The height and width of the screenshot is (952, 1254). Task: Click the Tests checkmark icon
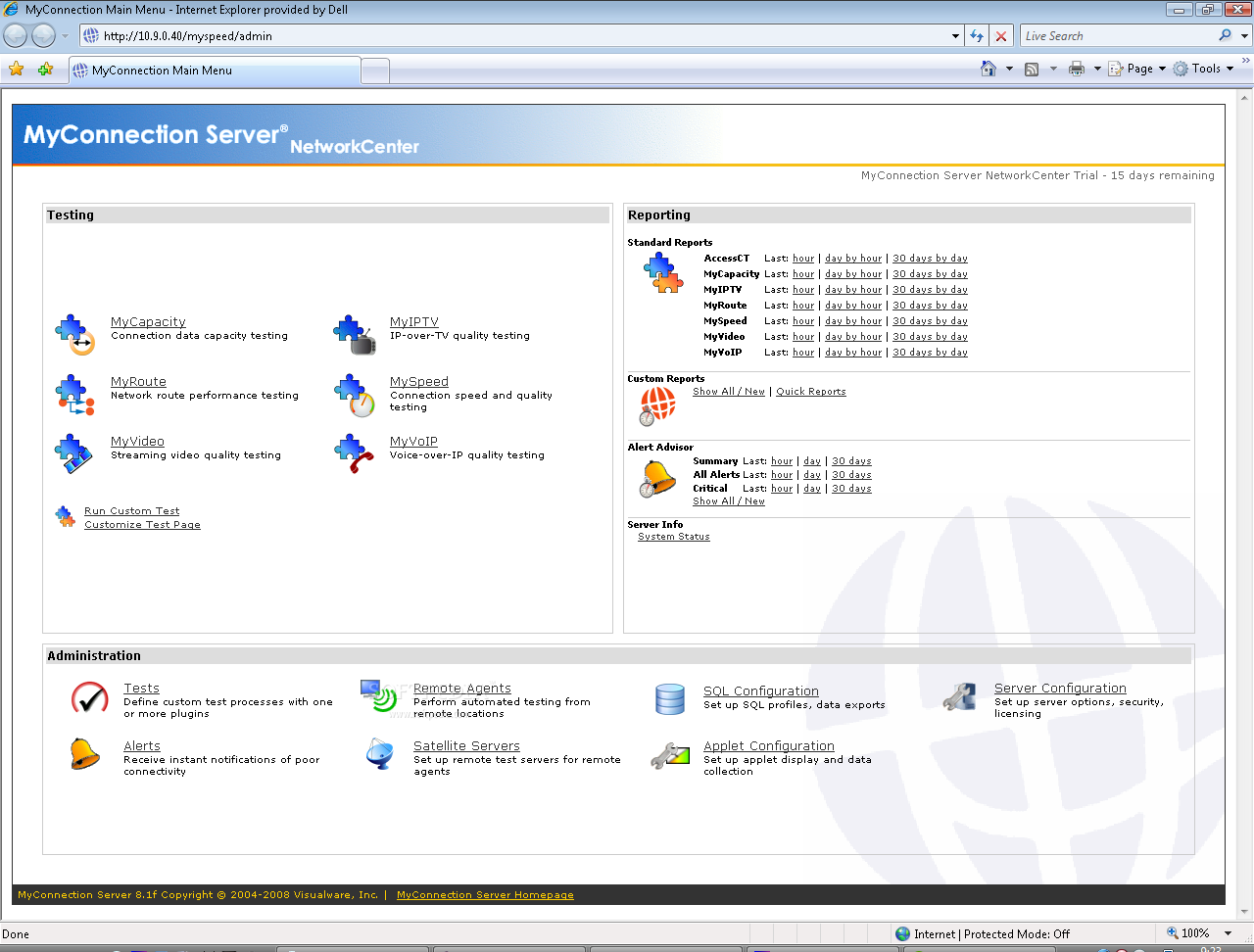coord(90,697)
